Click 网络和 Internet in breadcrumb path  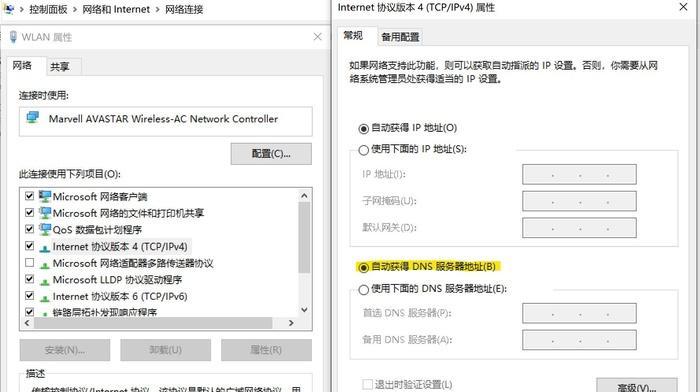[x=116, y=9]
